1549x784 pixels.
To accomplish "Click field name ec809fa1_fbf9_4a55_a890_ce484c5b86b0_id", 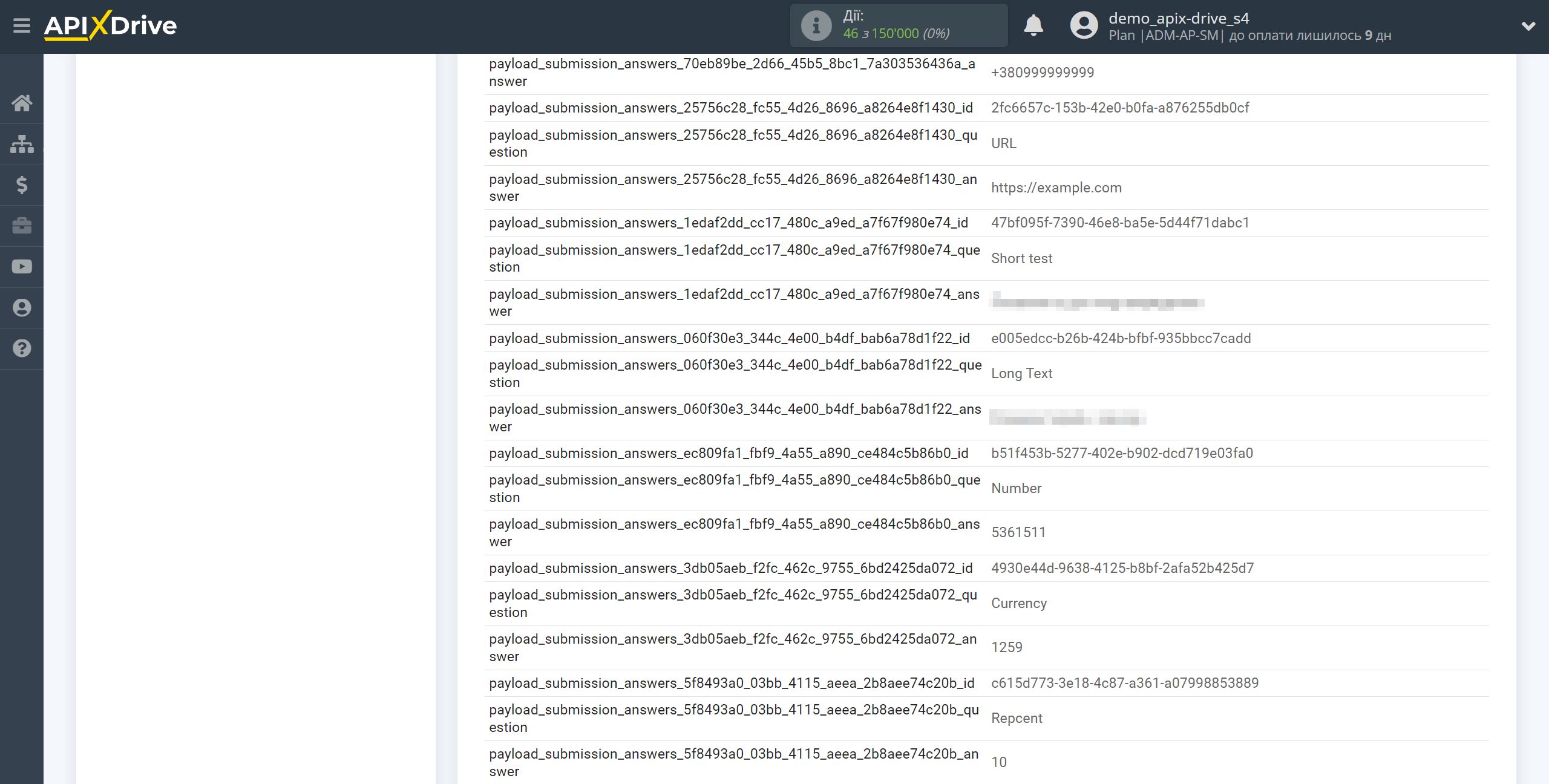I will pyautogui.click(x=729, y=453).
